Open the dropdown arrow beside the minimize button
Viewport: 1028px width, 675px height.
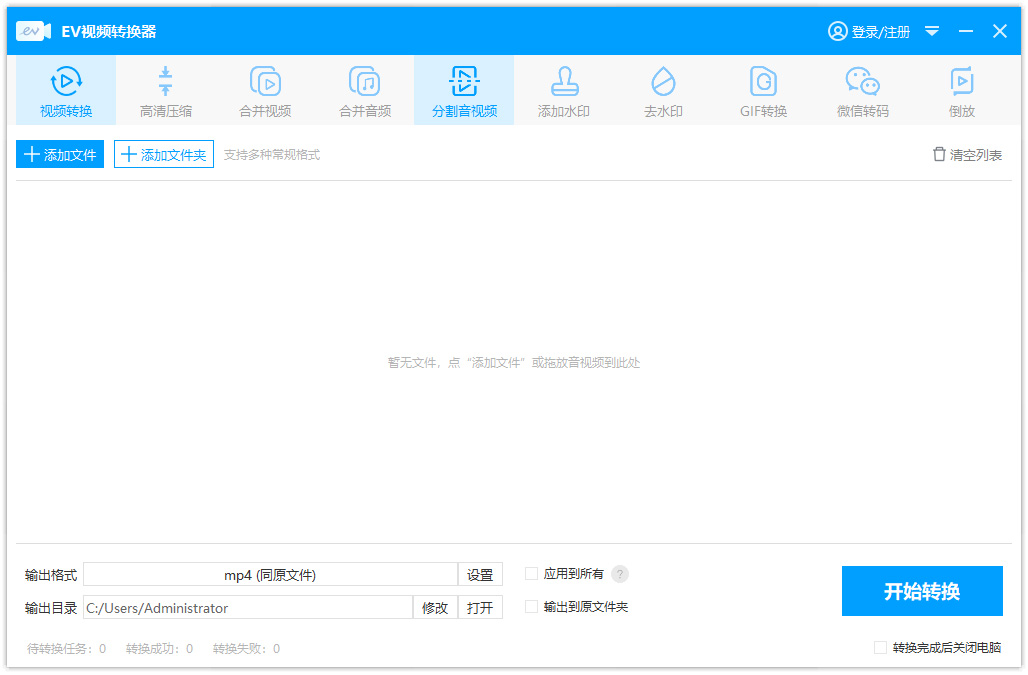coord(932,31)
